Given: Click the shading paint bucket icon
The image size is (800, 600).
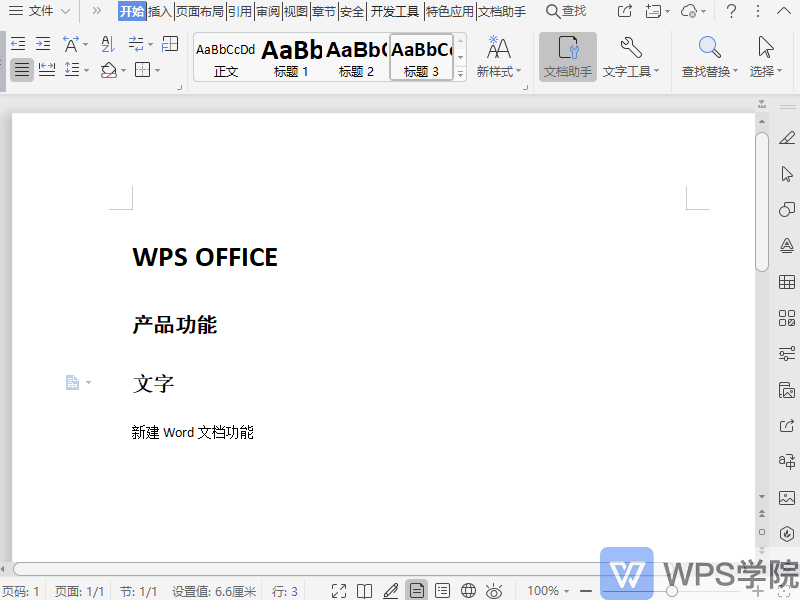Looking at the screenshot, I should point(108,70).
